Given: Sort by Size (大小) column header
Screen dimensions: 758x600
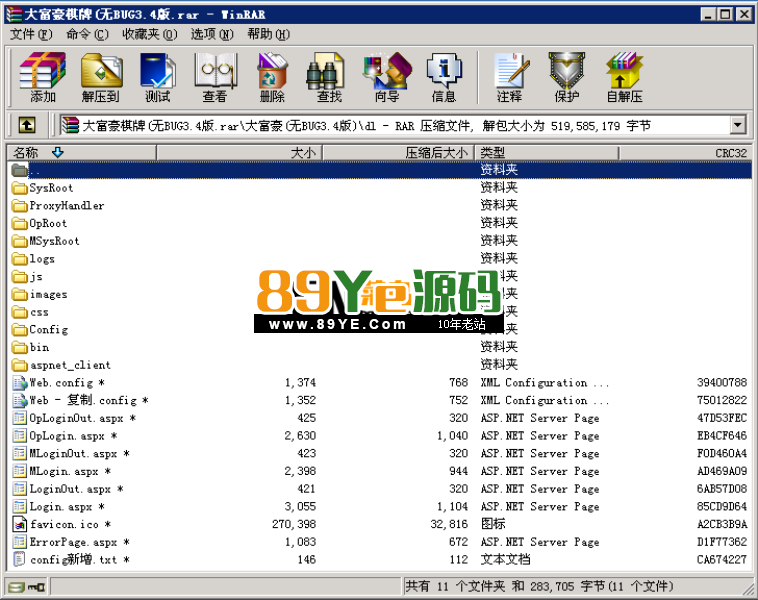Looking at the screenshot, I should click(x=239, y=153).
